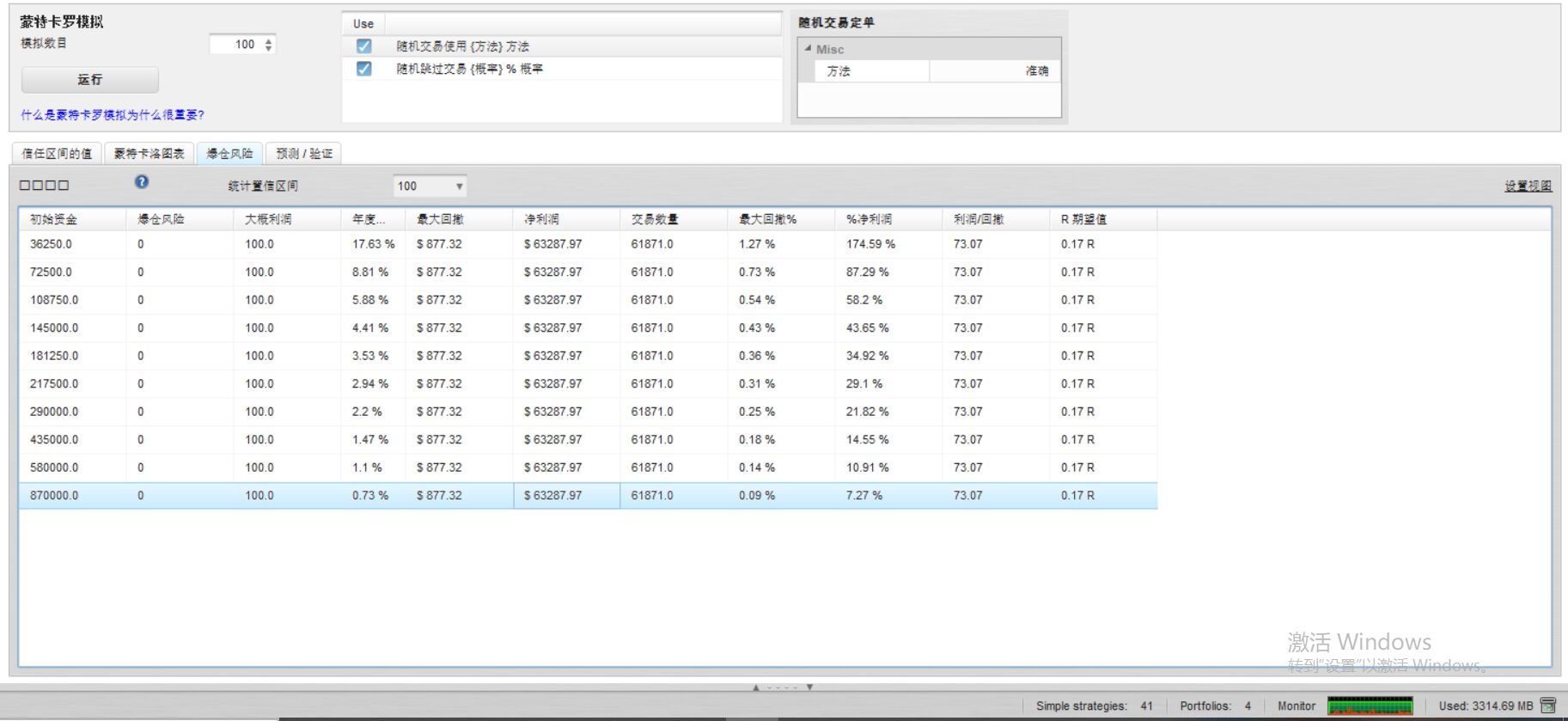Click the 利润/回撤 column header
This screenshot has width=1568, height=721.
(x=996, y=219)
